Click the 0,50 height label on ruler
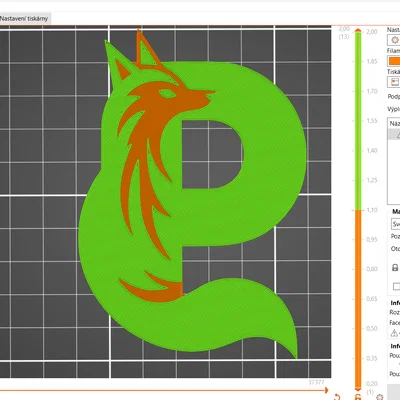This screenshot has width=400, height=400. point(372,328)
